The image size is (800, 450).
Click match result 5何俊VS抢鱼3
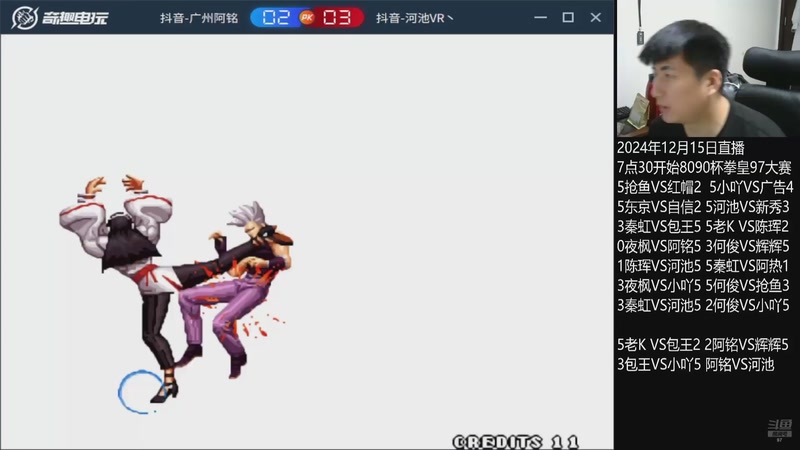tap(747, 286)
